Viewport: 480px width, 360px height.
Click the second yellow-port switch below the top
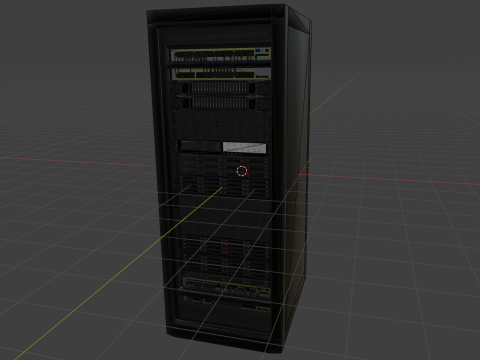coord(221,73)
